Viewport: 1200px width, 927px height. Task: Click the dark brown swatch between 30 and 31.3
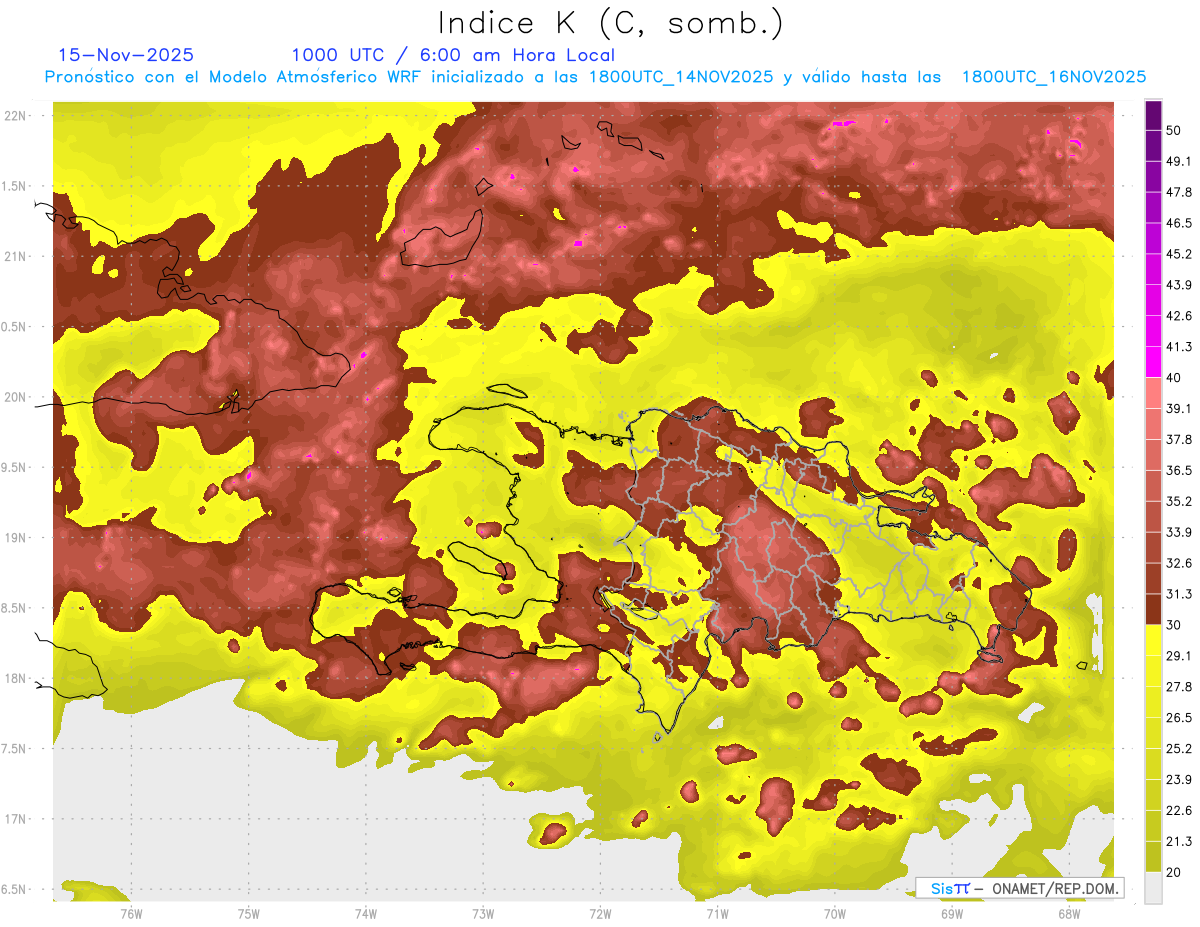click(x=1153, y=609)
